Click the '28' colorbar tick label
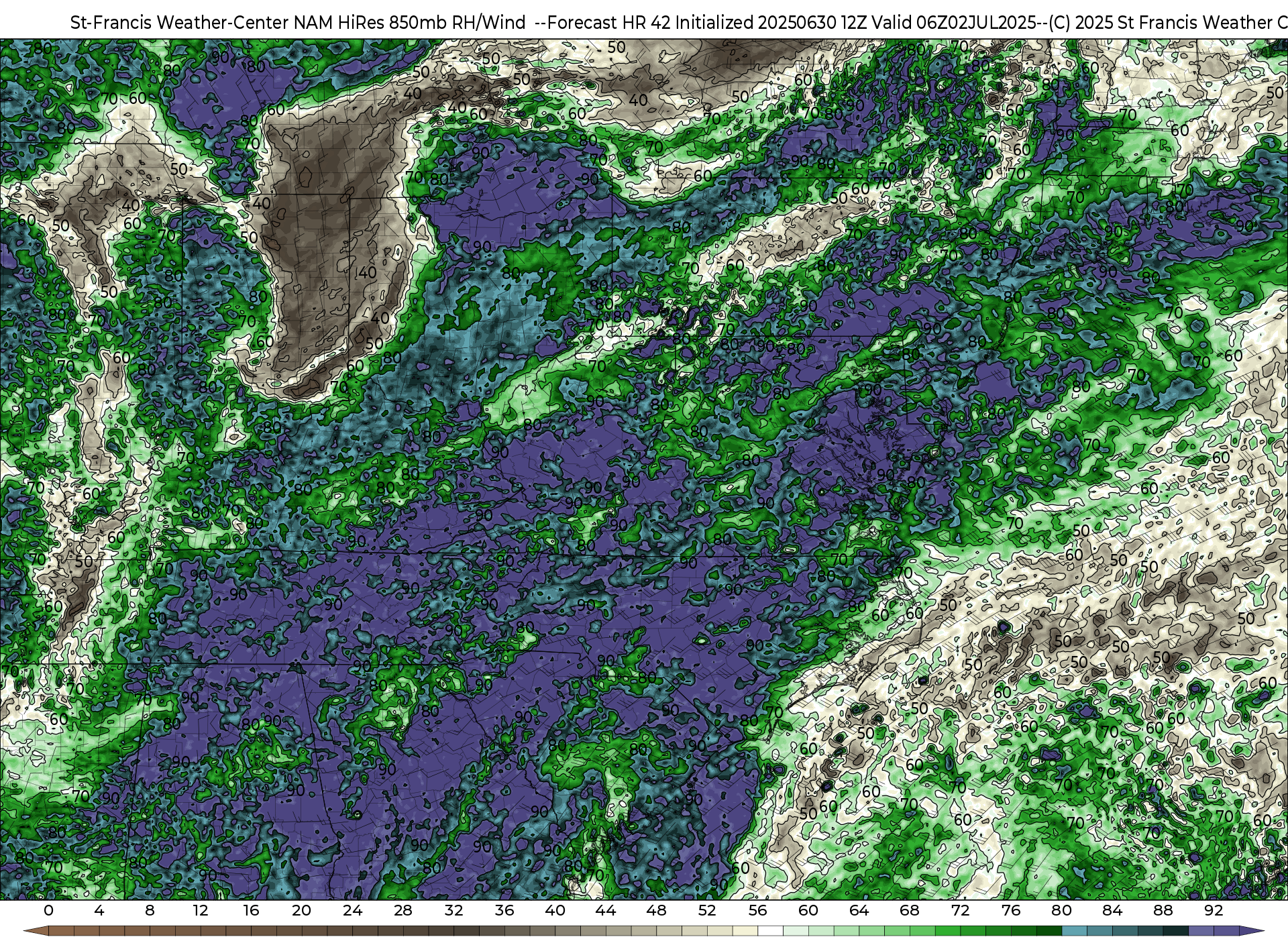This screenshot has height=939, width=1288. click(x=403, y=910)
